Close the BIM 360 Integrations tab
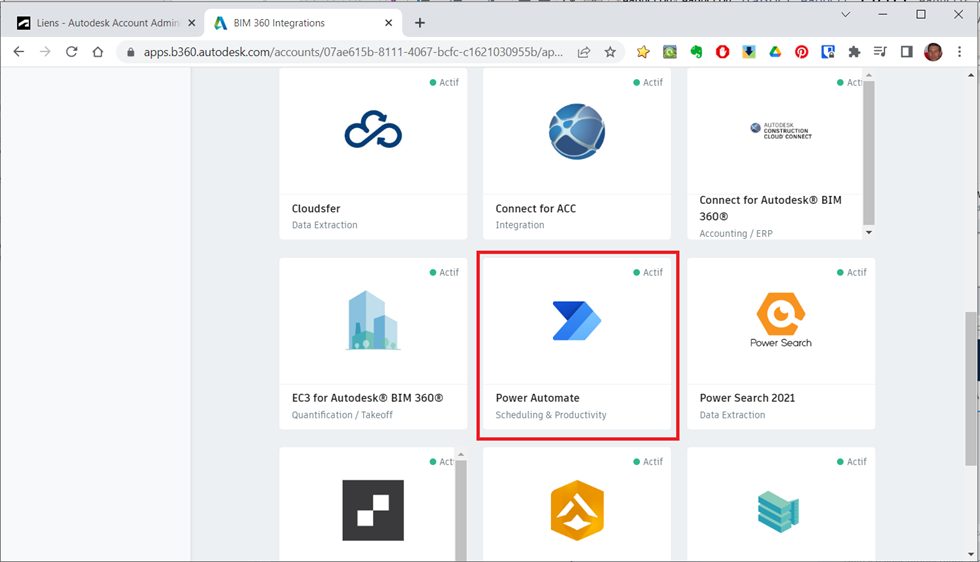Viewport: 980px width, 562px height. 388,23
